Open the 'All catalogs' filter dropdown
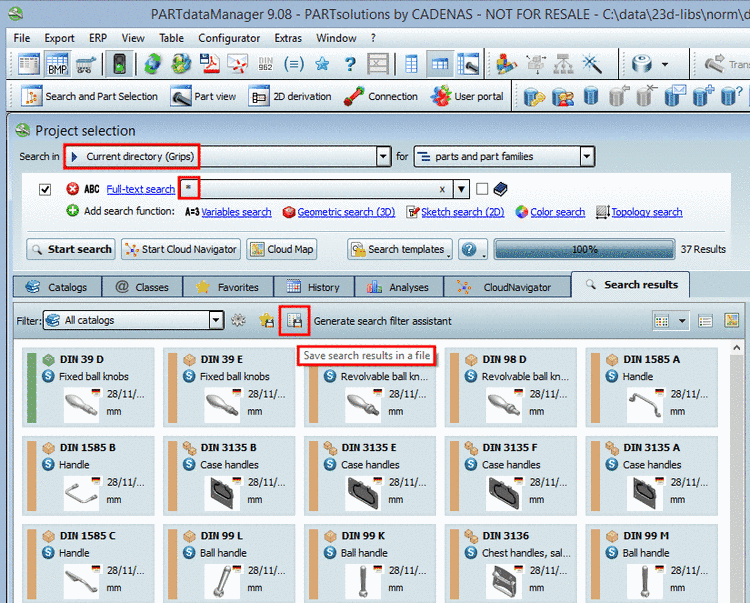The width and height of the screenshot is (750, 603). [216, 320]
